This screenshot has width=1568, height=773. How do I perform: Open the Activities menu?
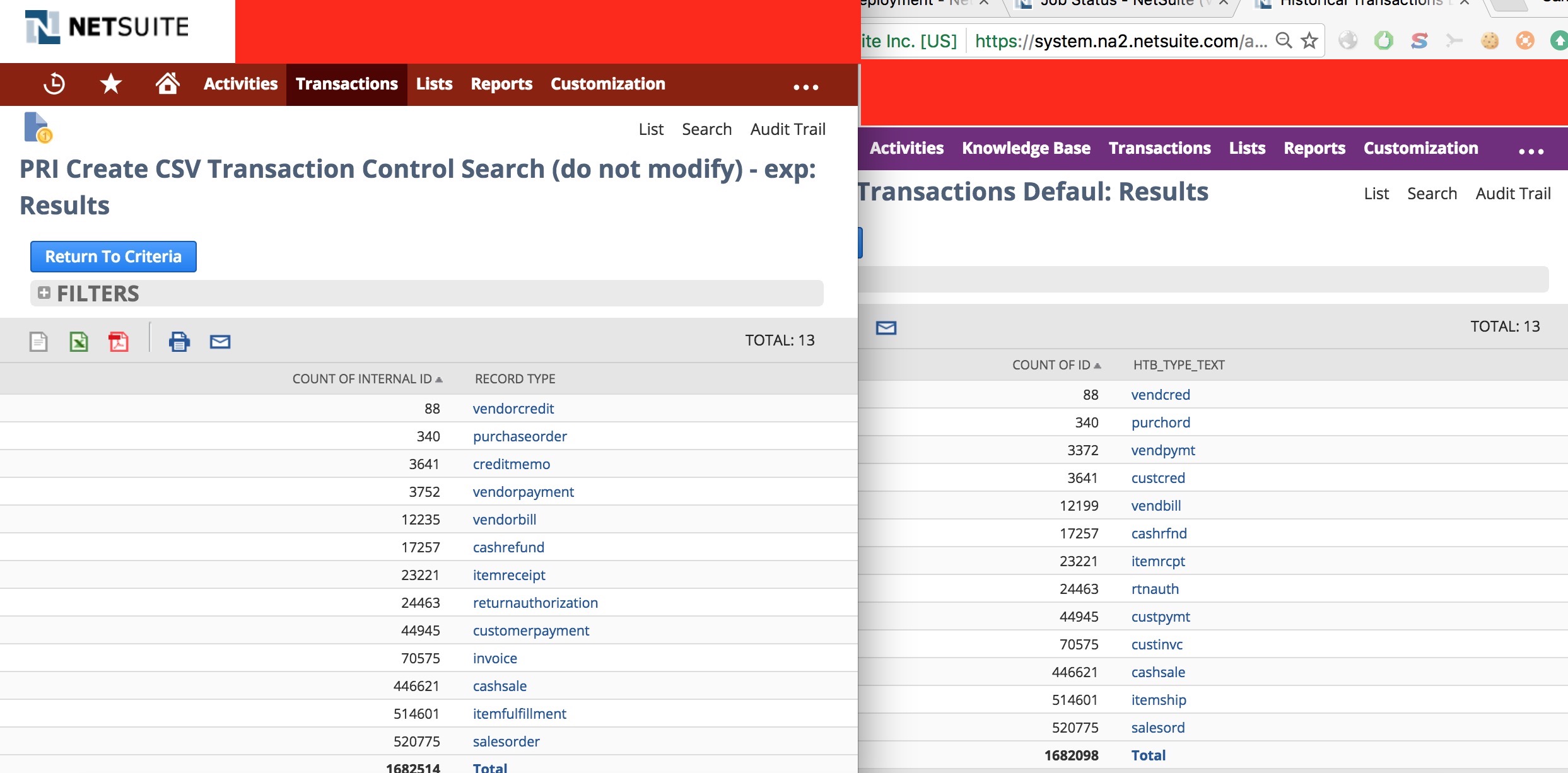pos(240,83)
